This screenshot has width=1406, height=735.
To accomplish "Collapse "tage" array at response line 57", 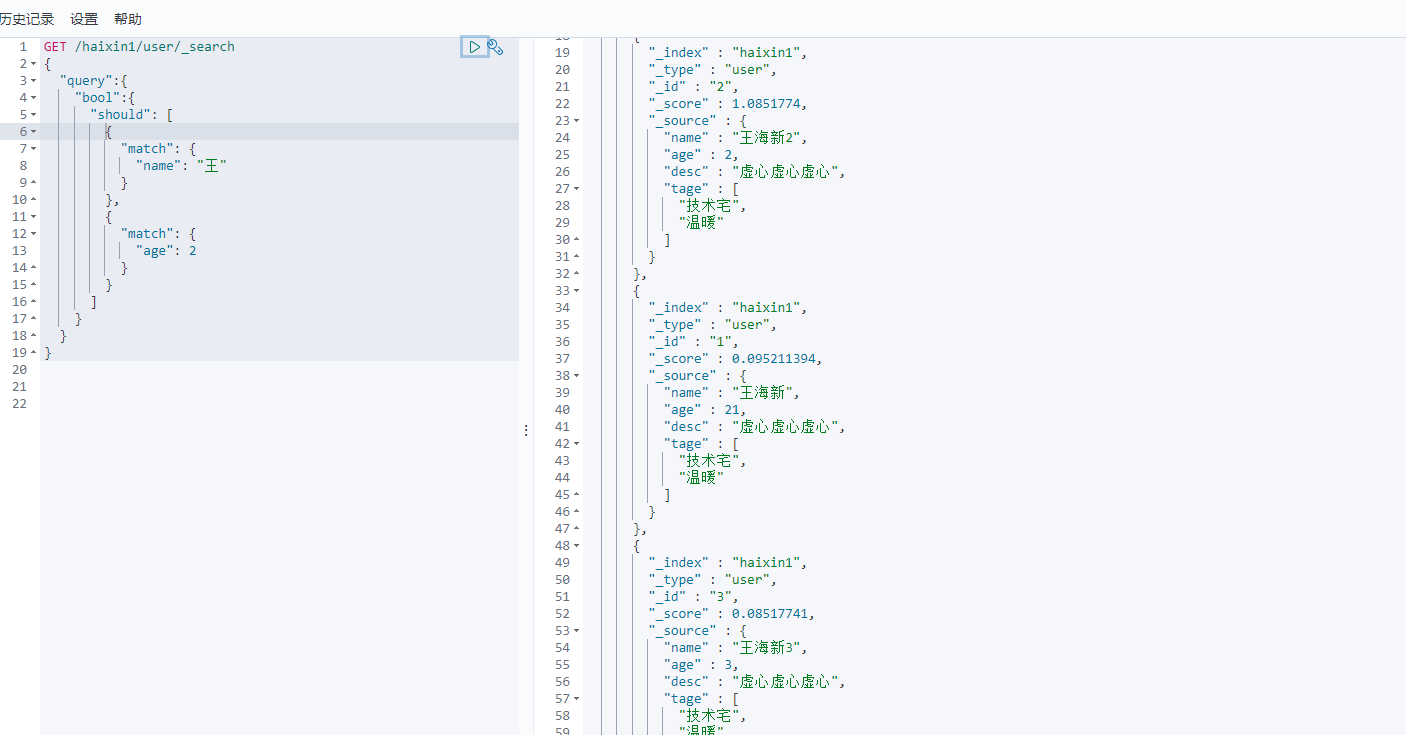I will [576, 699].
